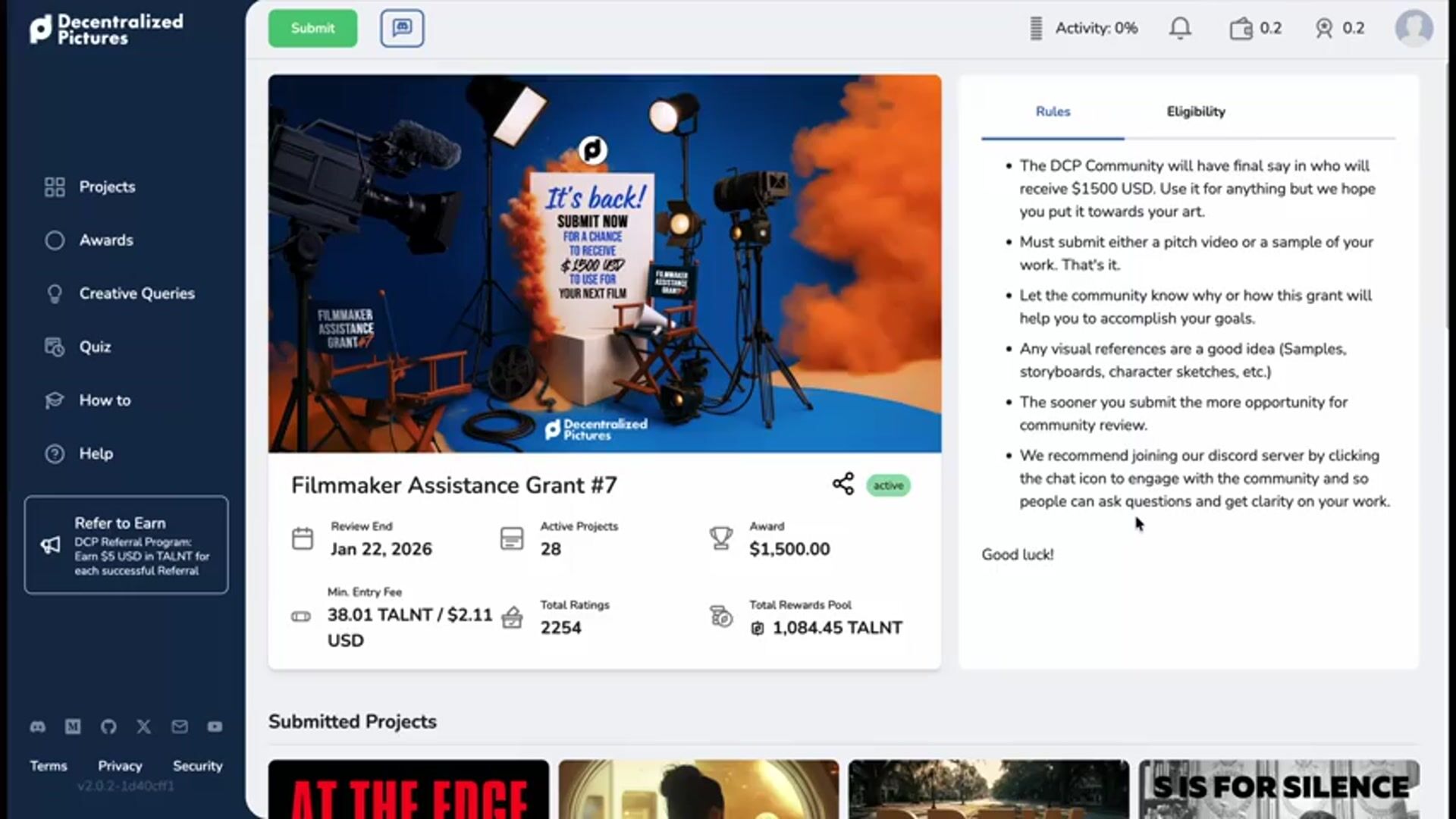Open the YouTube link in sidebar footer
The width and height of the screenshot is (1456, 819).
215,726
